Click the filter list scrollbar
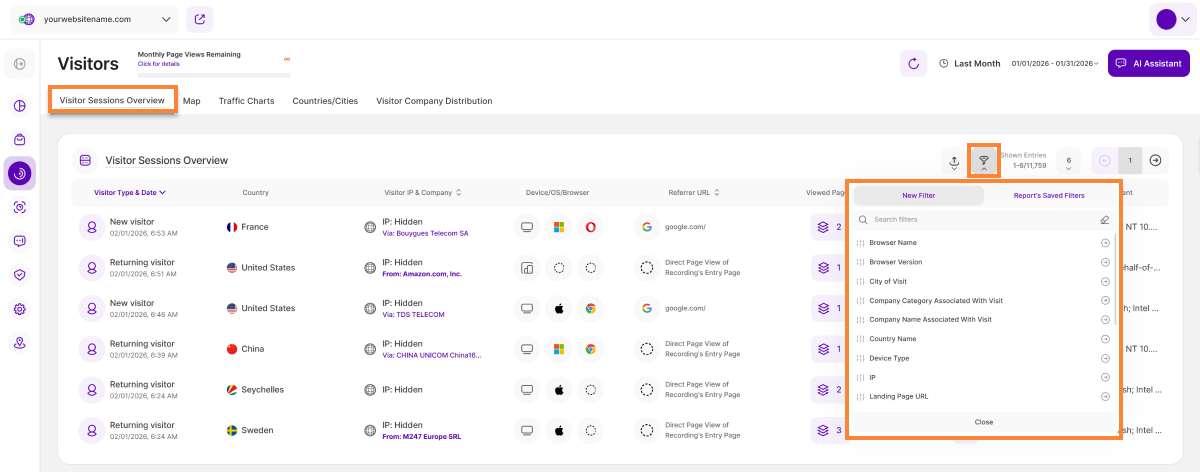This screenshot has width=1200, height=472. pos(1116,290)
